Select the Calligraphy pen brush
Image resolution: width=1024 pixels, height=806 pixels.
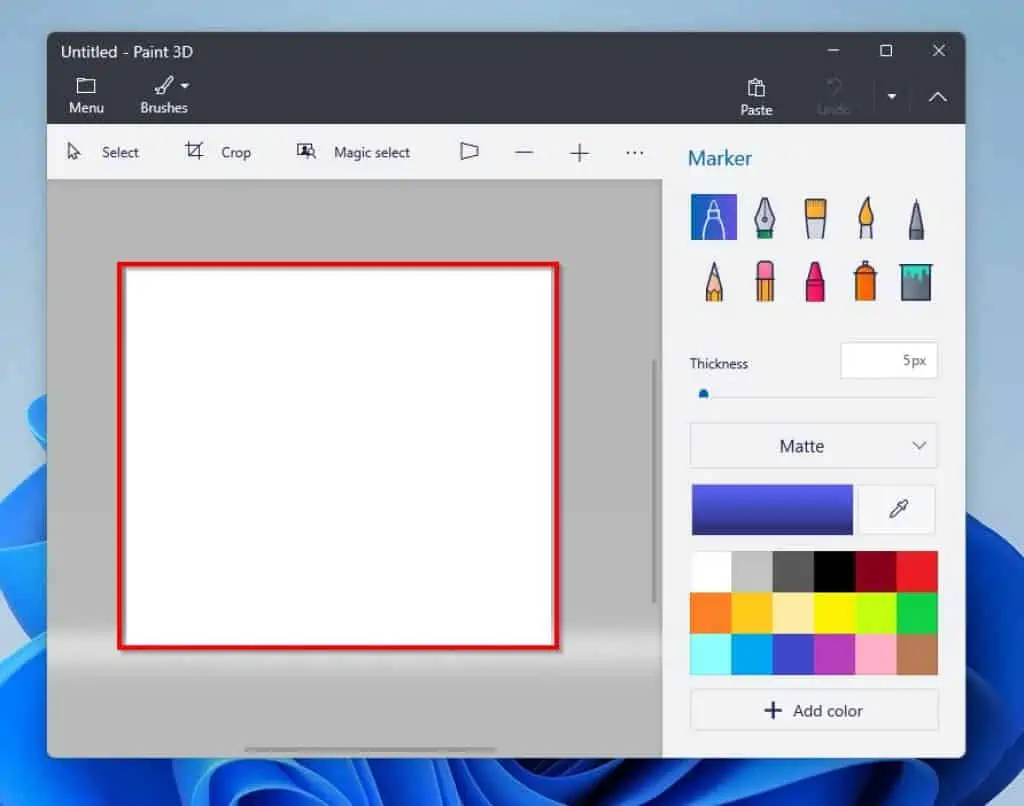764,217
